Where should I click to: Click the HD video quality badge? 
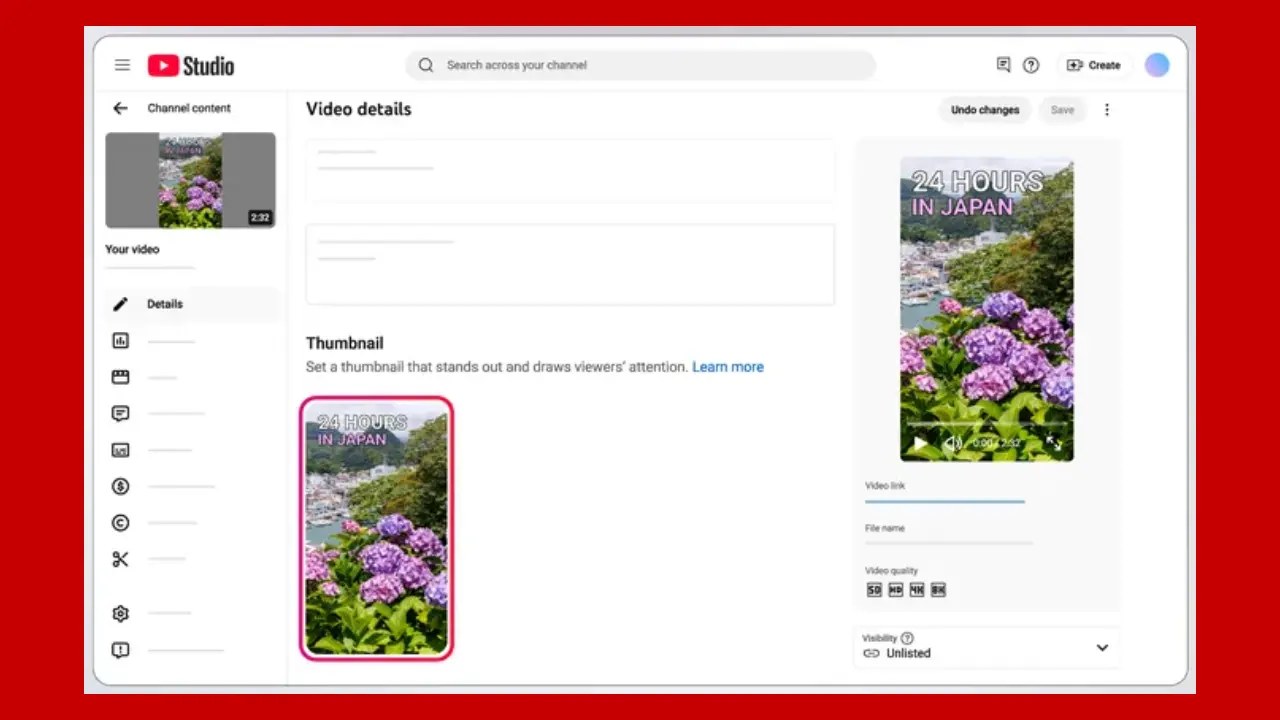pyautogui.click(x=895, y=590)
